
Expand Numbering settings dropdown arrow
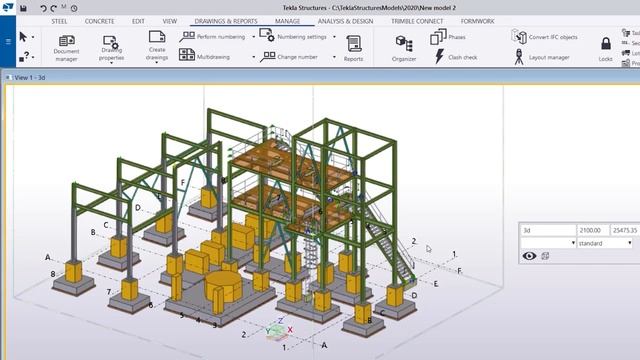pyautogui.click(x=334, y=37)
